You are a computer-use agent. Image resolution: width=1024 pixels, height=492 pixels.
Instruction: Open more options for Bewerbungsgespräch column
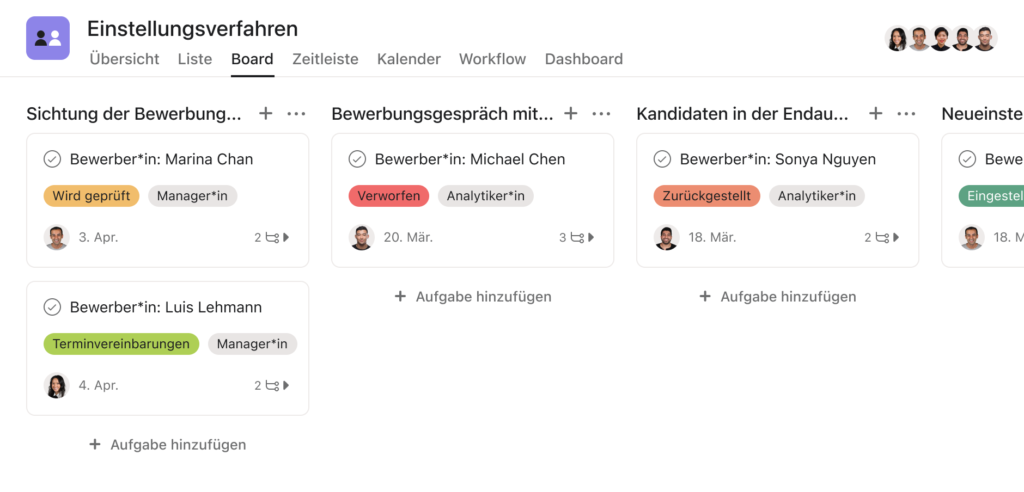point(601,114)
